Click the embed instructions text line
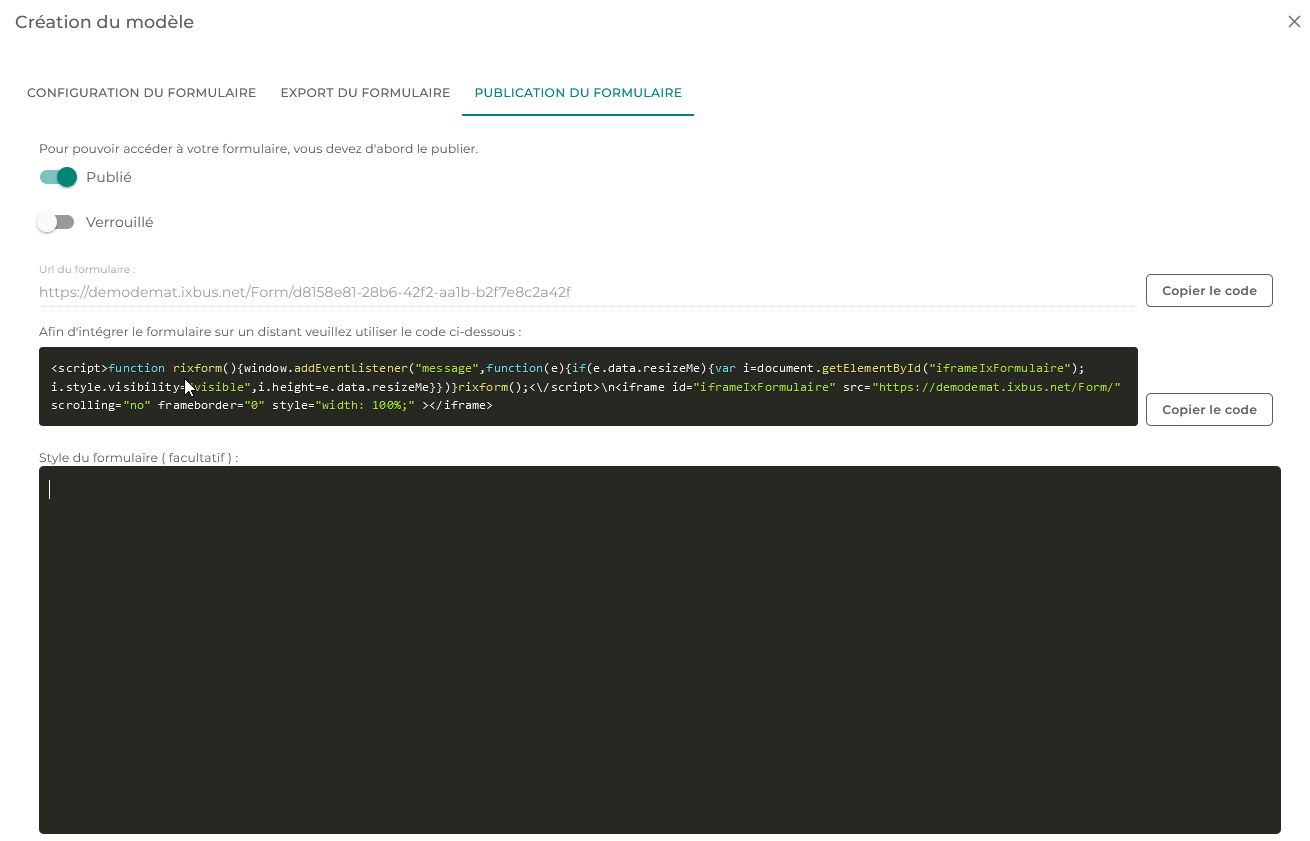This screenshot has height=841, width=1310. point(280,331)
